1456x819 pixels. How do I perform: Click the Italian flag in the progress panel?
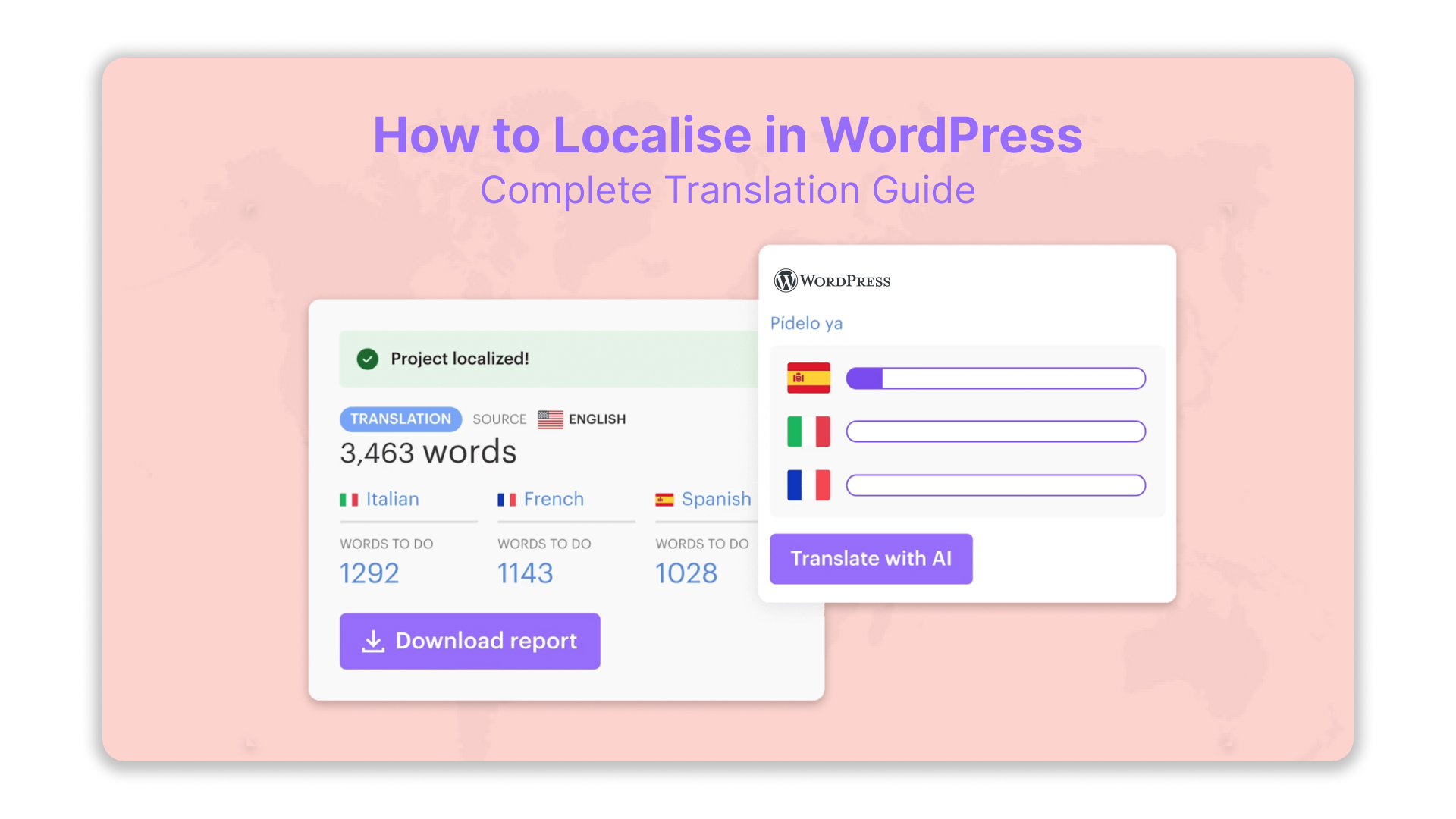click(808, 431)
